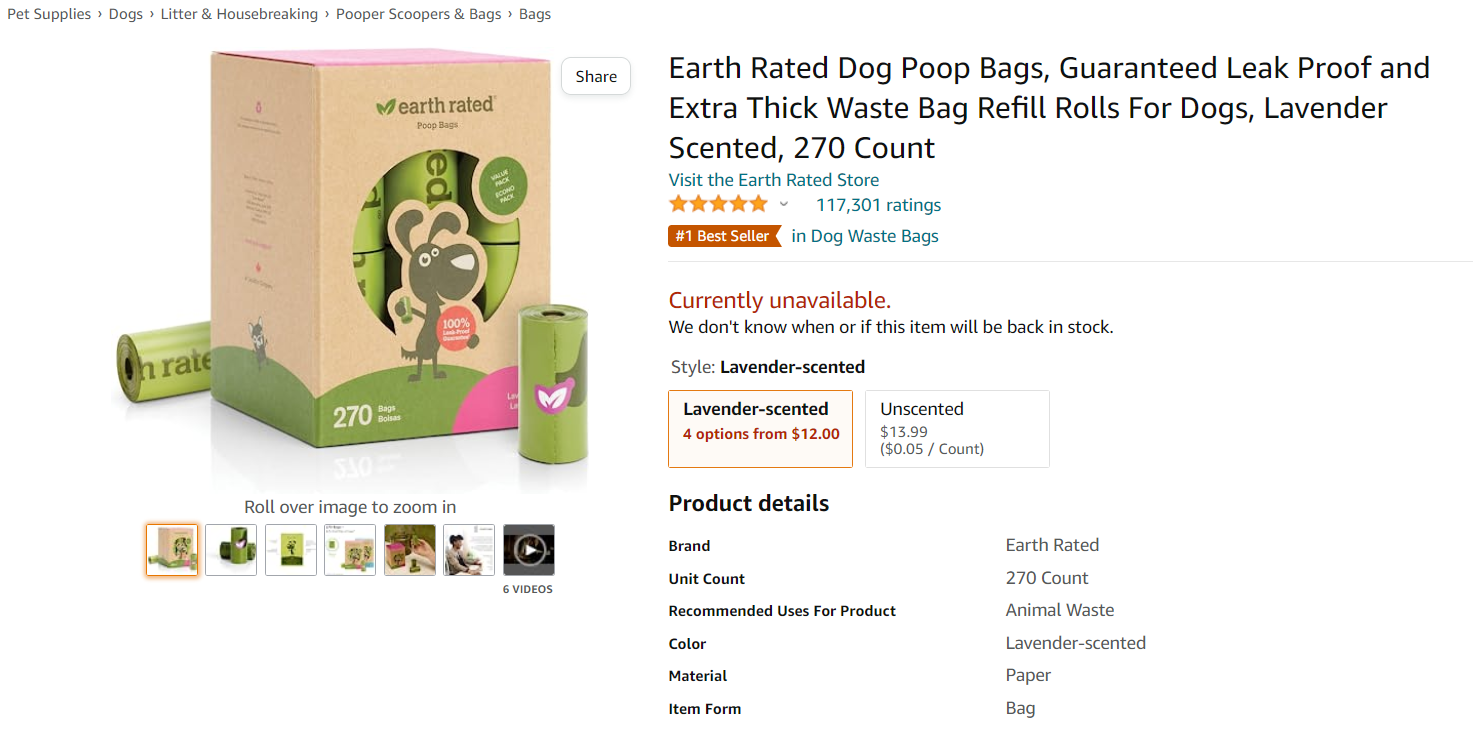Open the star rating dropdown arrow
This screenshot has width=1473, height=734.
click(x=784, y=205)
